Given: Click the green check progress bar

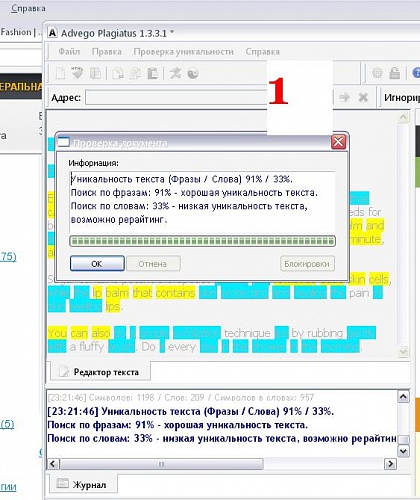Looking at the screenshot, I should [202, 241].
